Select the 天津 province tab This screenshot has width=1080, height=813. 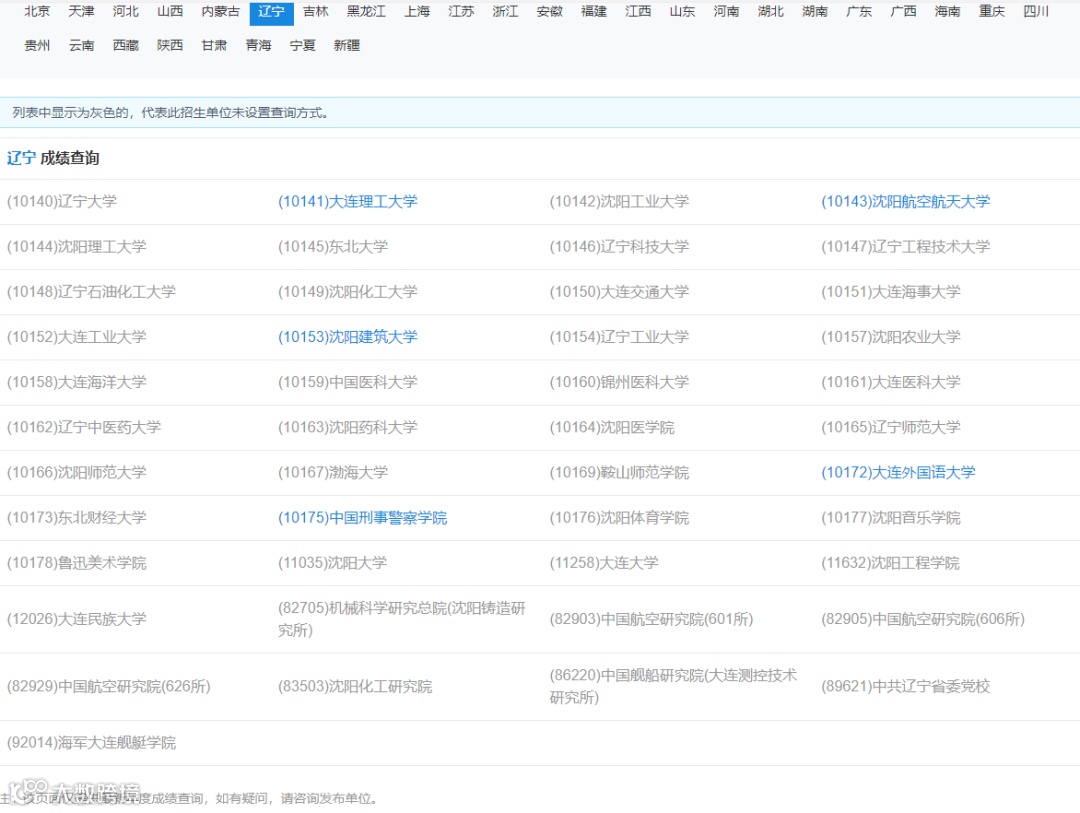[81, 12]
